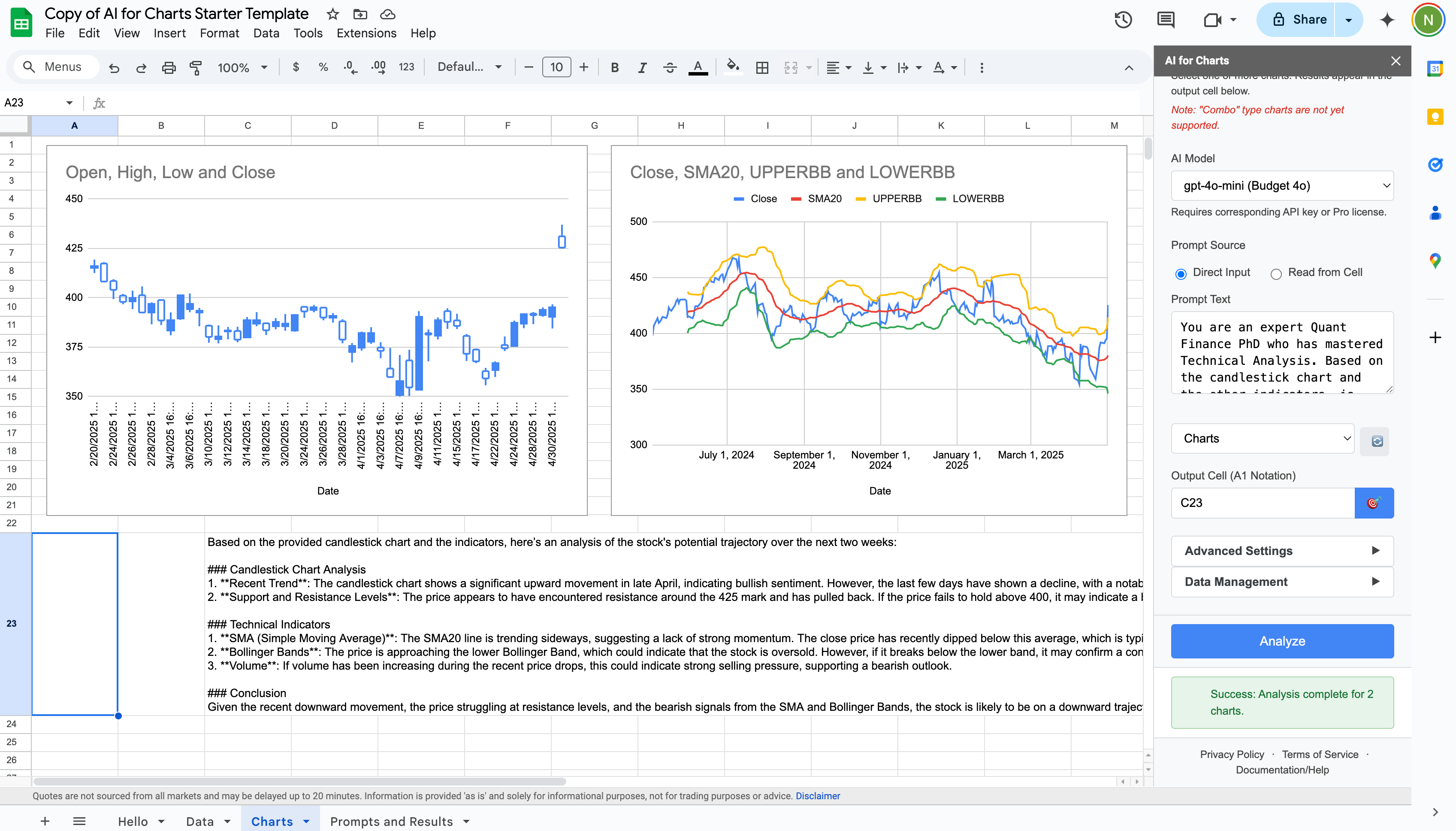
Task: Open the Privacy Policy link
Action: pos(1231,754)
